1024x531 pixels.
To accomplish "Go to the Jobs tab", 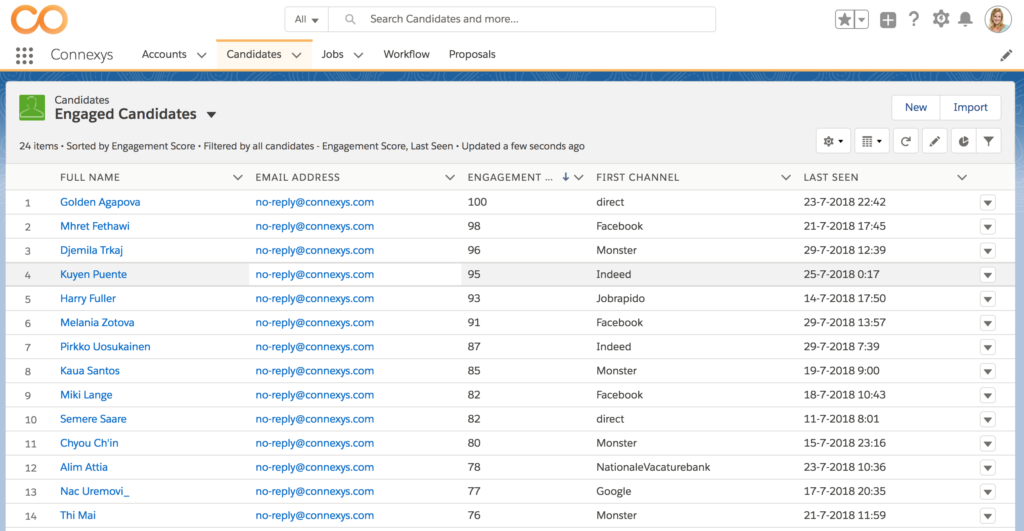I will (332, 54).
